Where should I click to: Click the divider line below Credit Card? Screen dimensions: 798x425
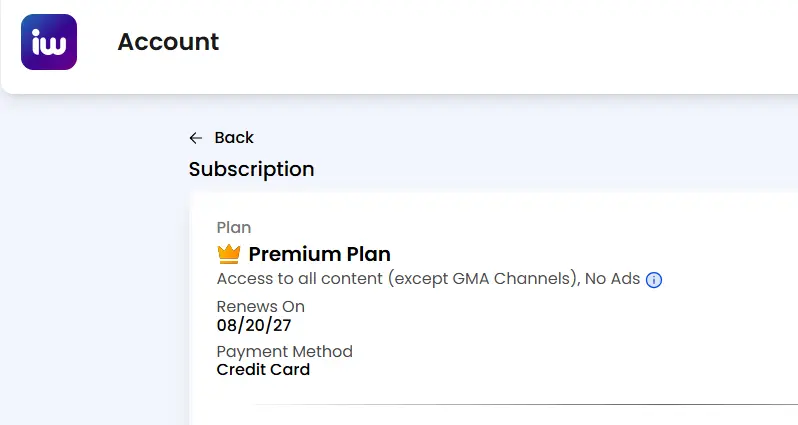tap(526, 405)
